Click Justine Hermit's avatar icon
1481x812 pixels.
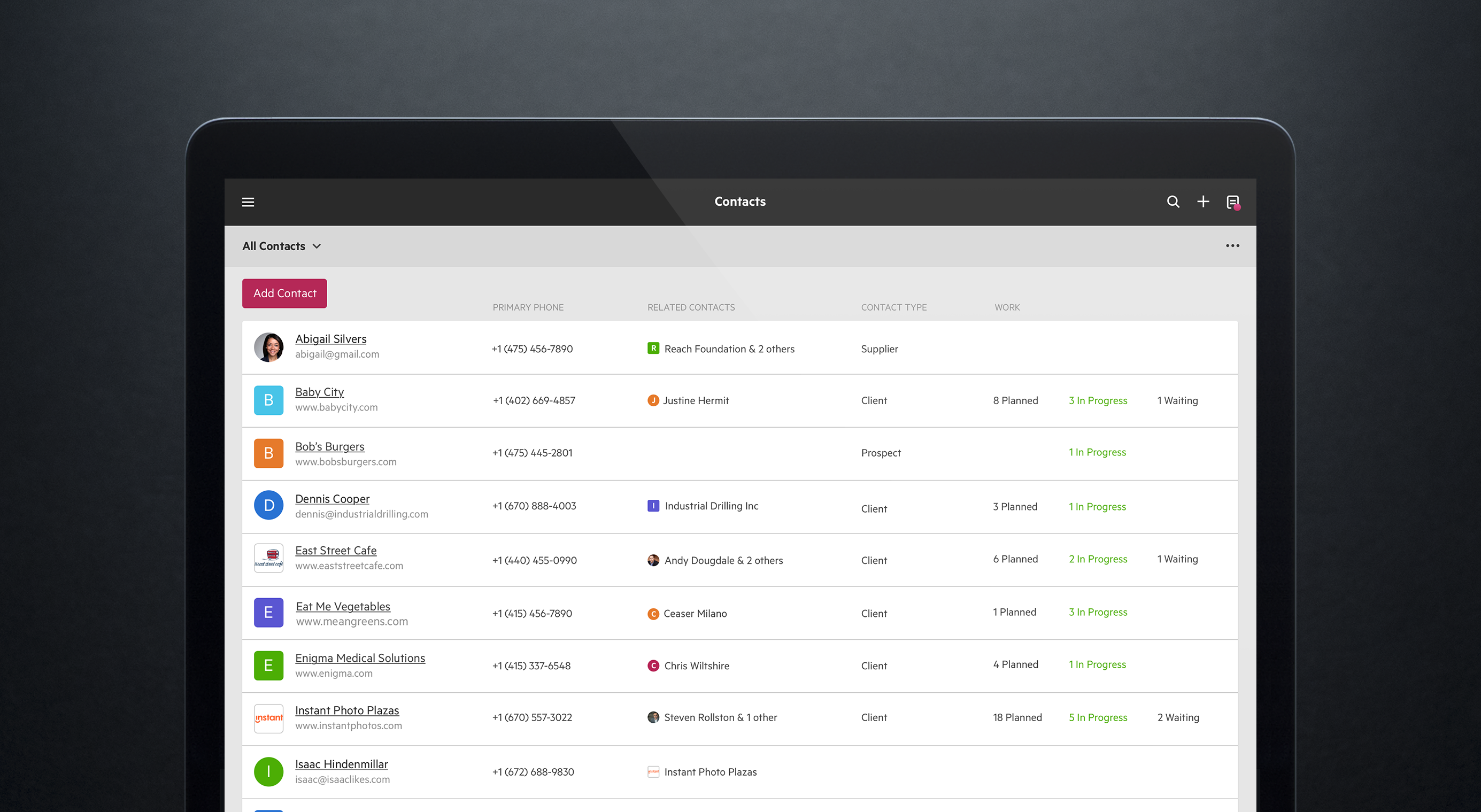click(x=653, y=400)
